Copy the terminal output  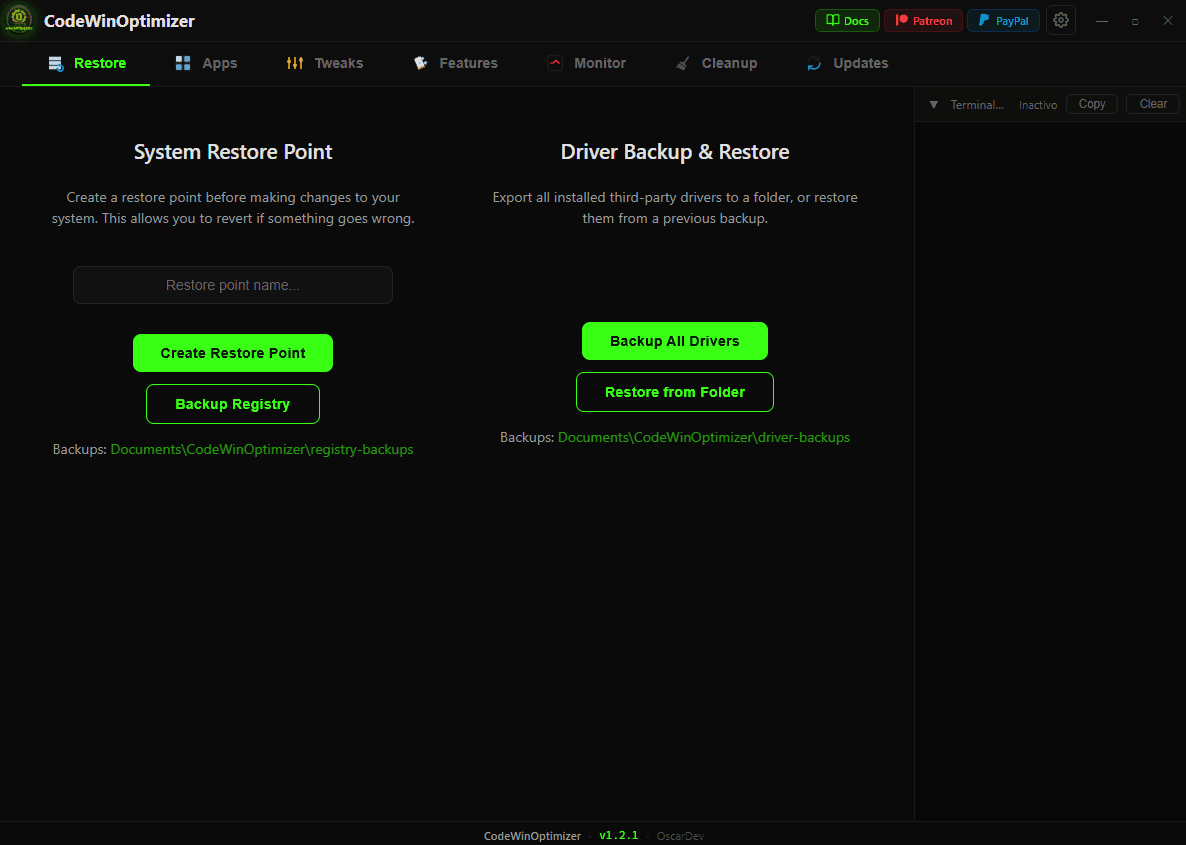click(1091, 104)
